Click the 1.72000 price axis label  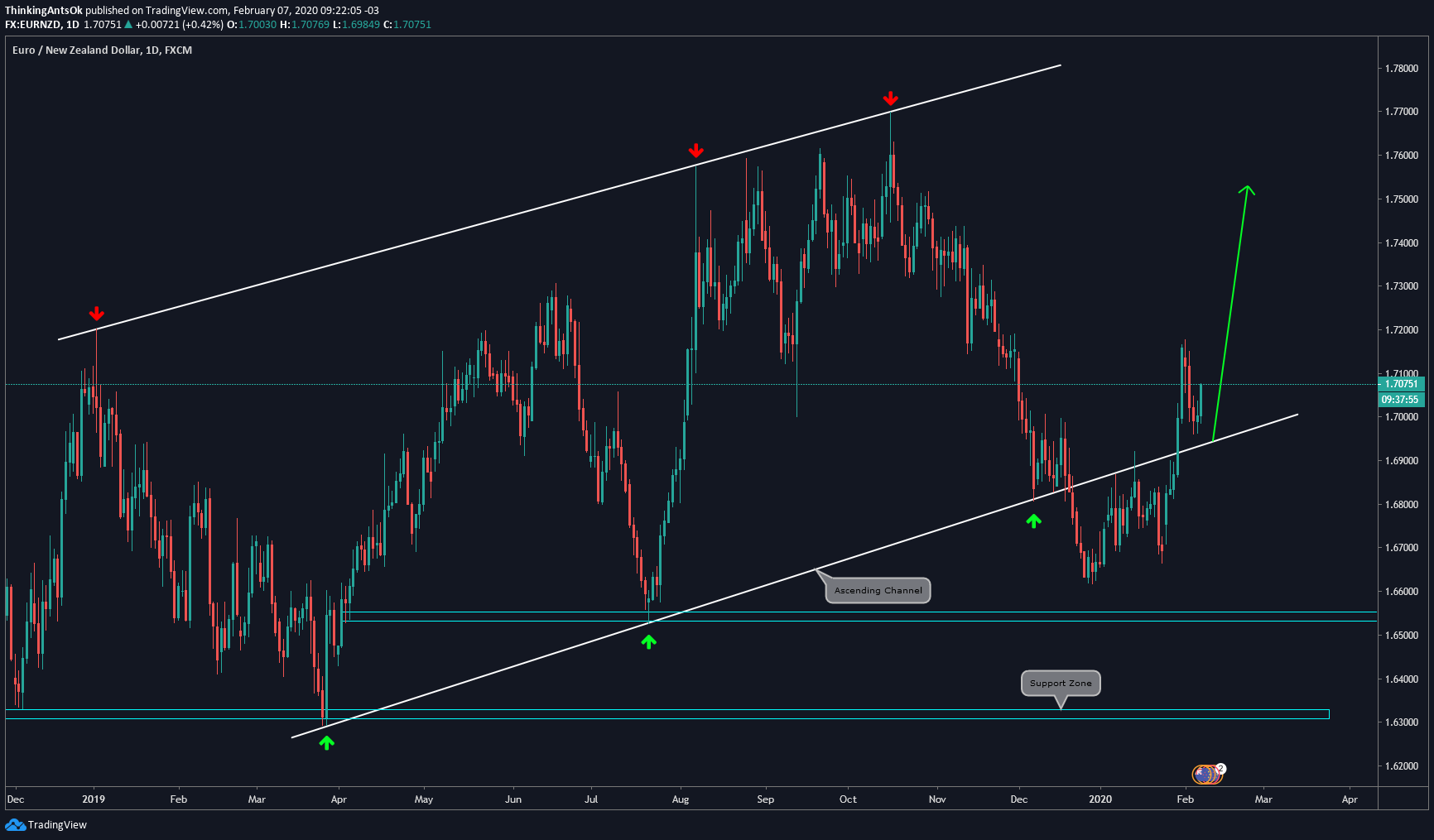tap(1402, 330)
